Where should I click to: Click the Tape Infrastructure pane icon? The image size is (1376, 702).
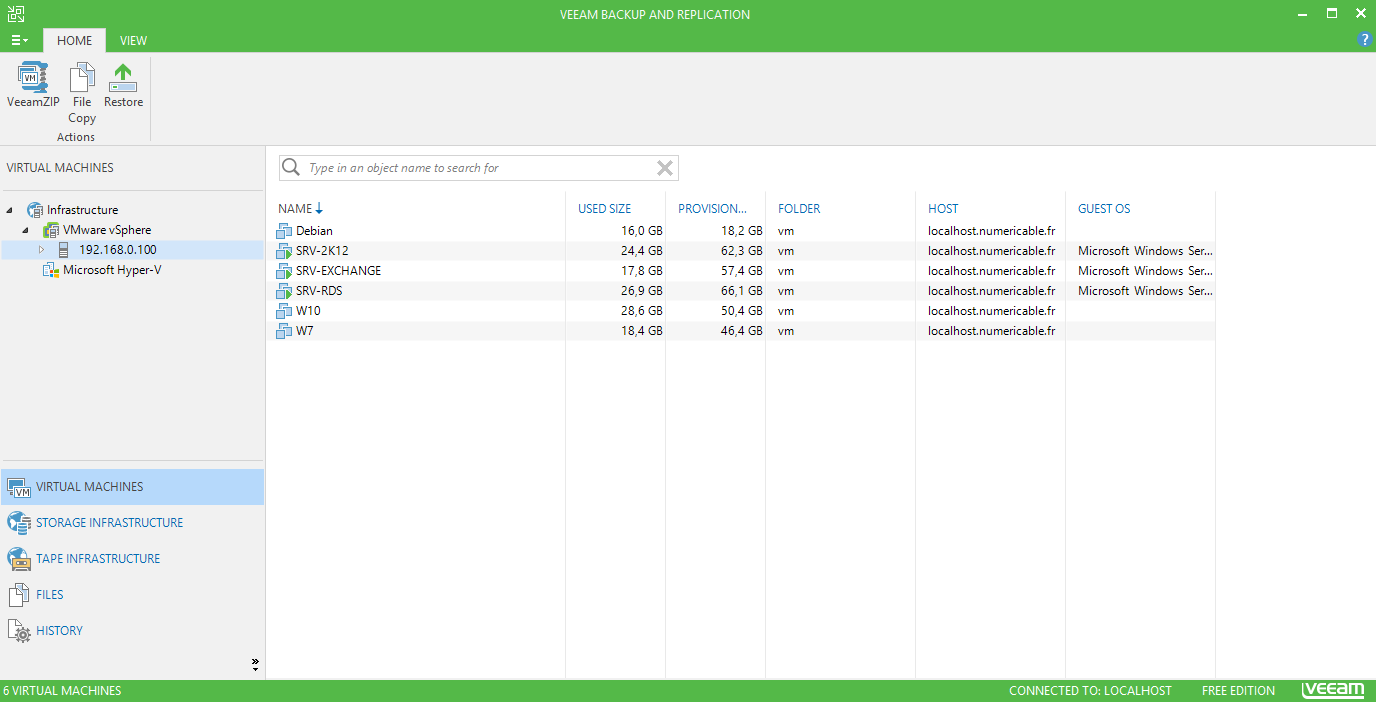tap(19, 559)
